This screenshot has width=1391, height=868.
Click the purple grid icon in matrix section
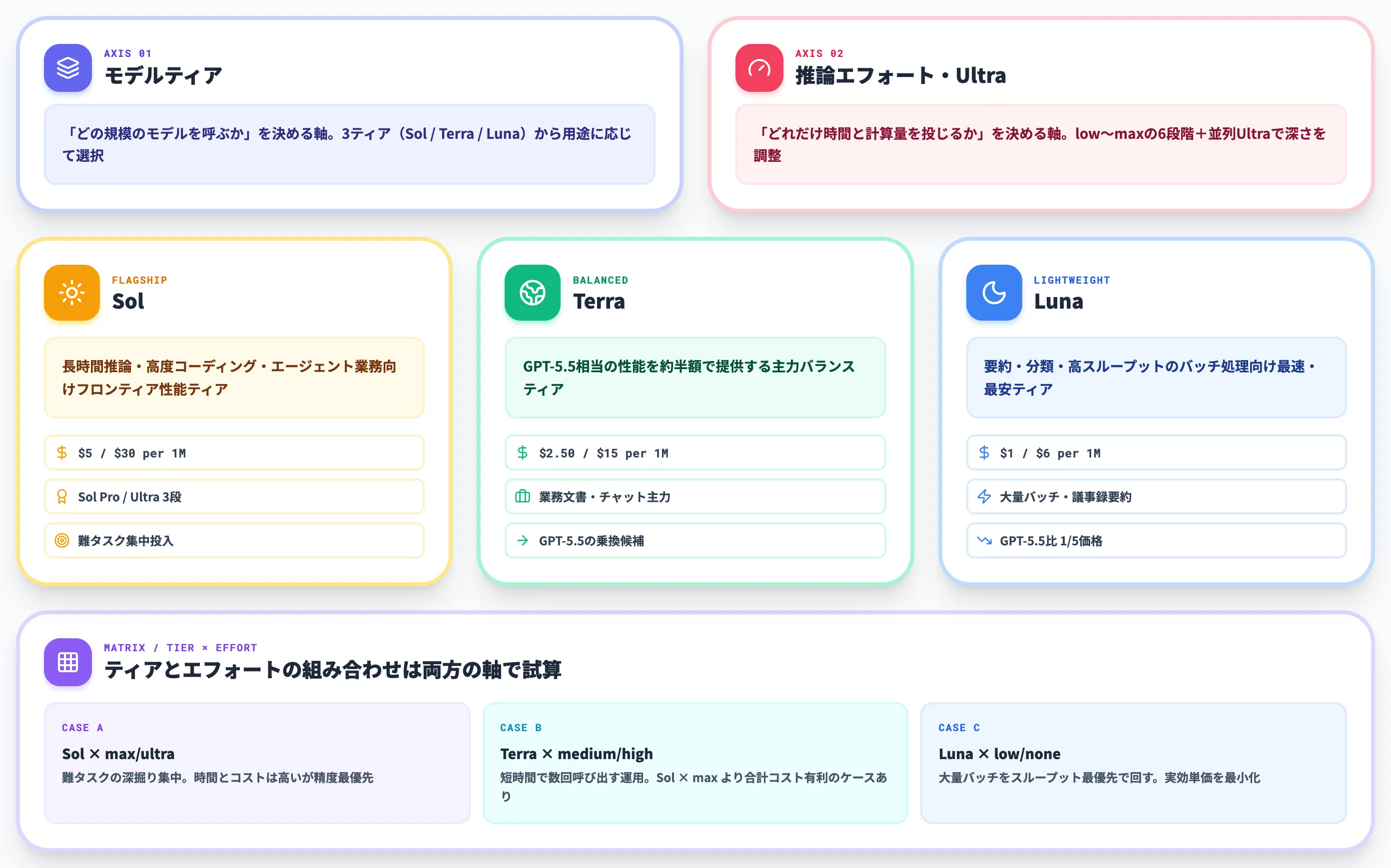pos(68,662)
